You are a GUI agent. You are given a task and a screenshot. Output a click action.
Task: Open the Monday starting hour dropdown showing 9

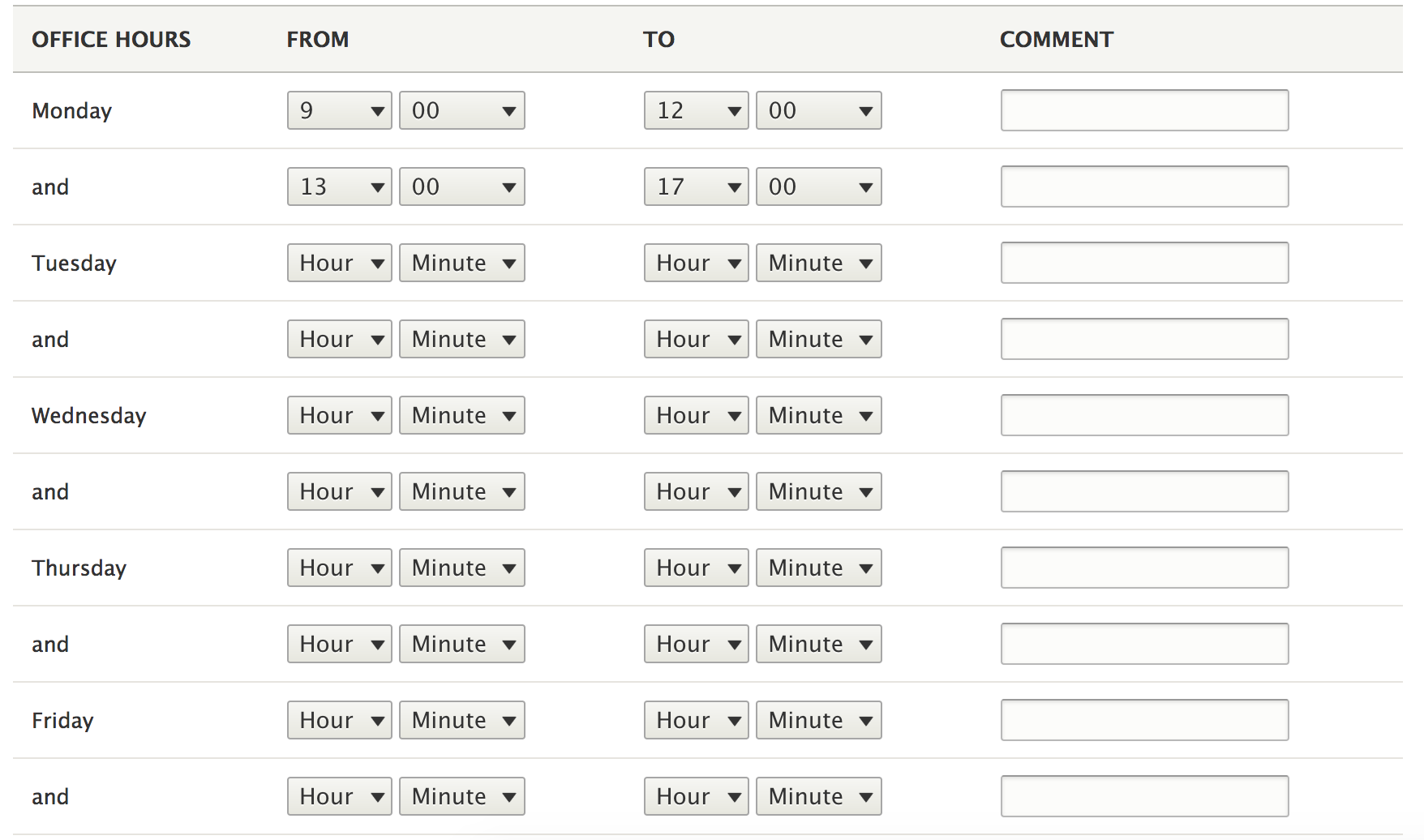tap(339, 110)
